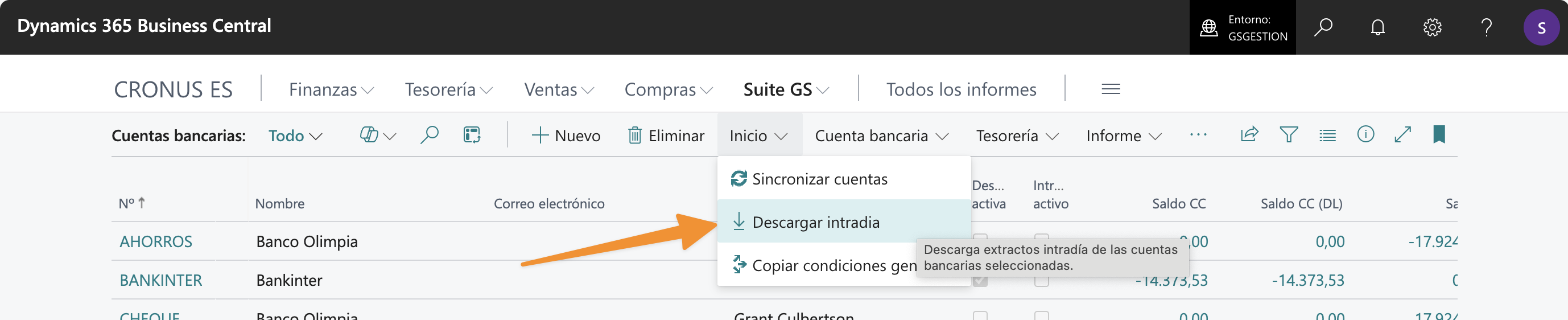The image size is (1568, 320).
Task: Open the AHORROS bank account
Action: coord(156,241)
